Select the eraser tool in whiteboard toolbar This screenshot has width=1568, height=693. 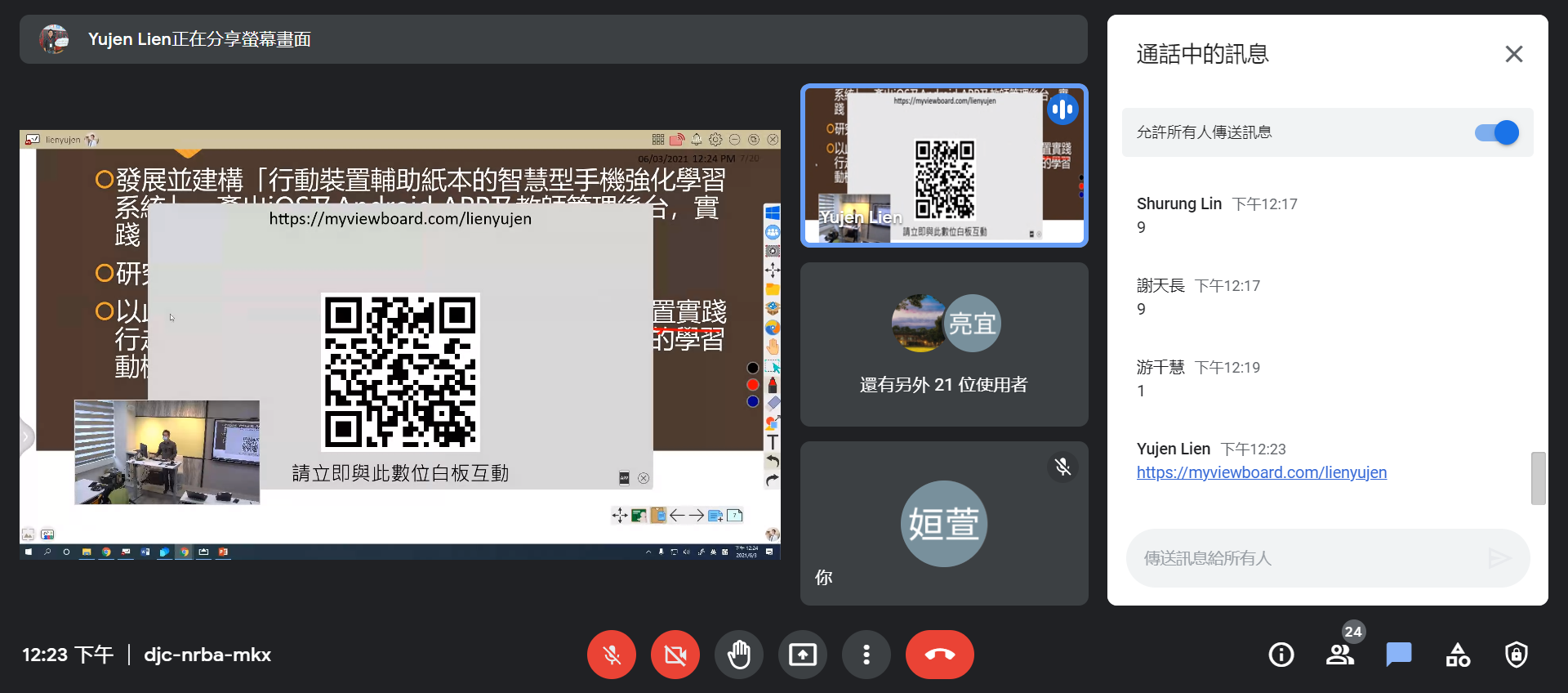(773, 404)
